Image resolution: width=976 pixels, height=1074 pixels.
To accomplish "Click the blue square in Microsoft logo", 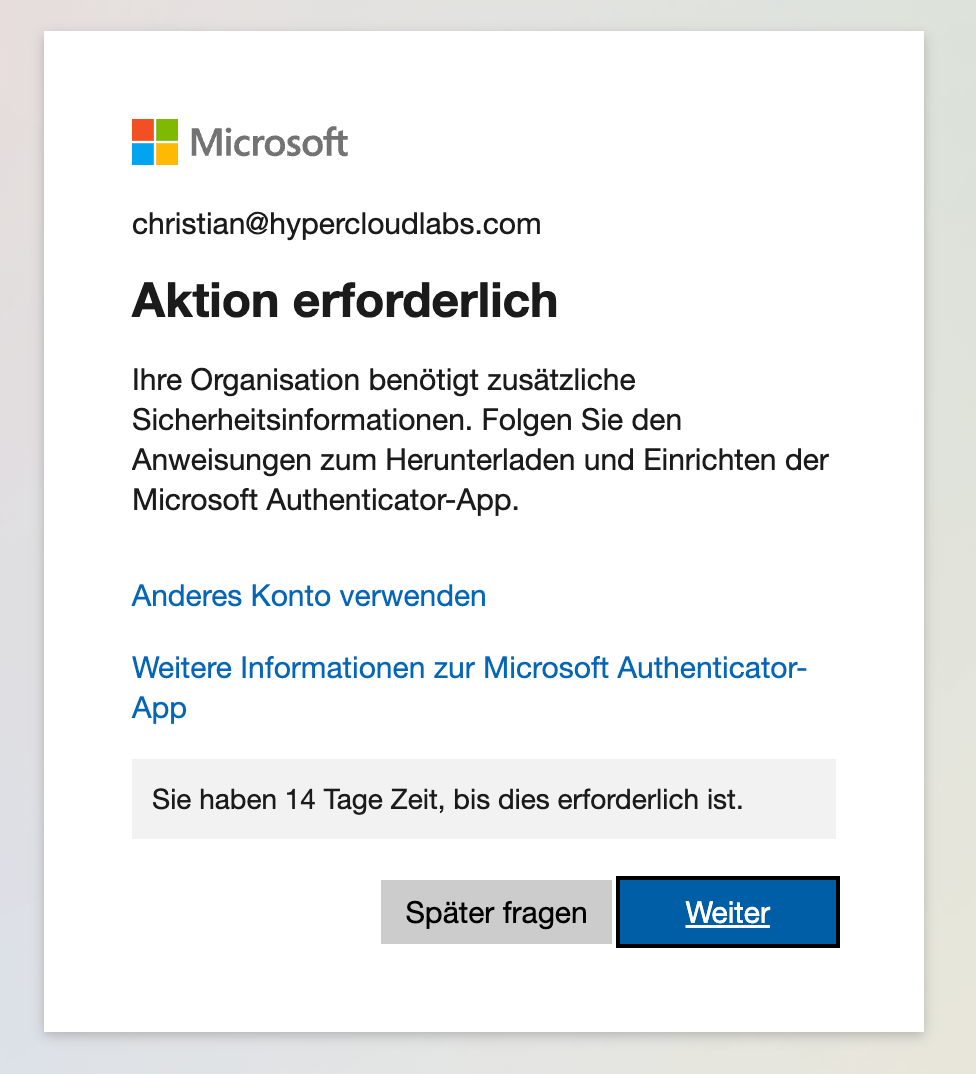I will (143, 154).
